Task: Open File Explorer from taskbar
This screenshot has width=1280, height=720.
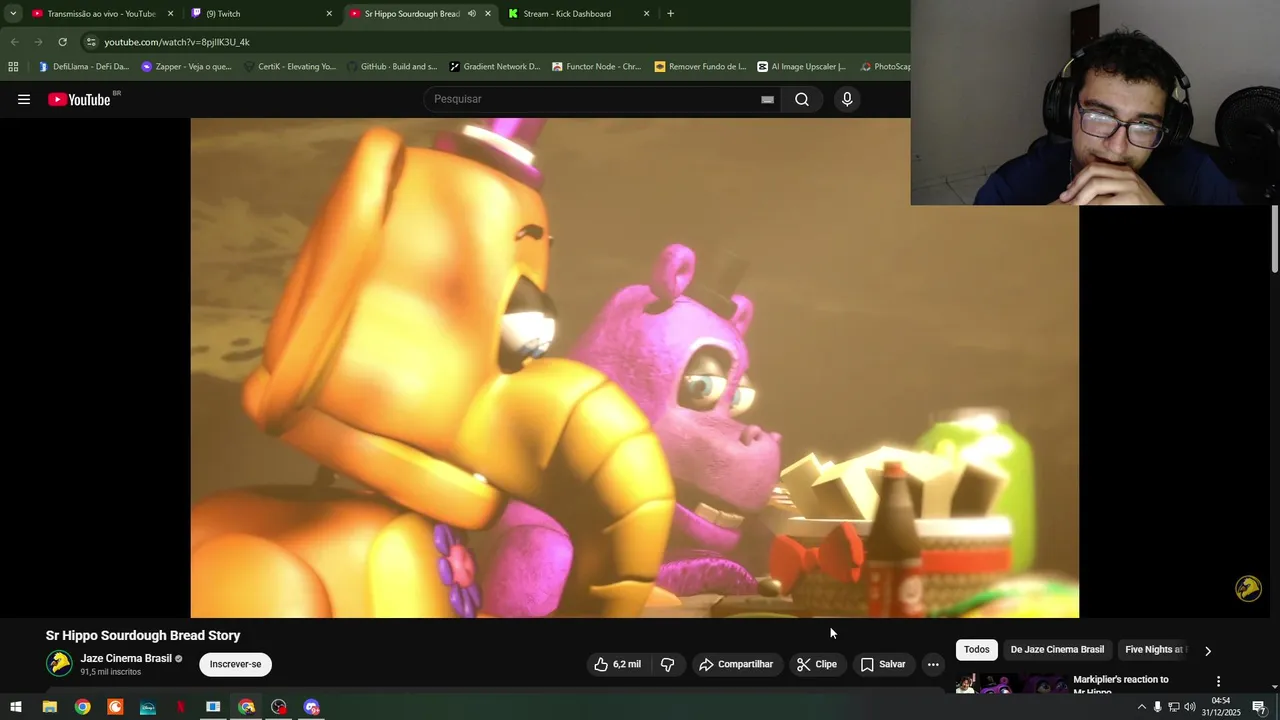Action: pos(49,707)
